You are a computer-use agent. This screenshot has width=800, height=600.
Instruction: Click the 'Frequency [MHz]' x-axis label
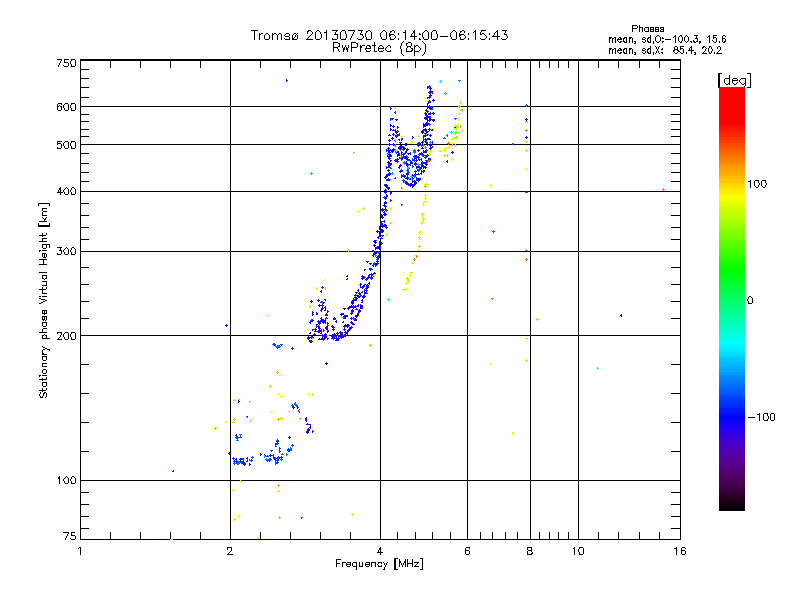click(x=379, y=564)
